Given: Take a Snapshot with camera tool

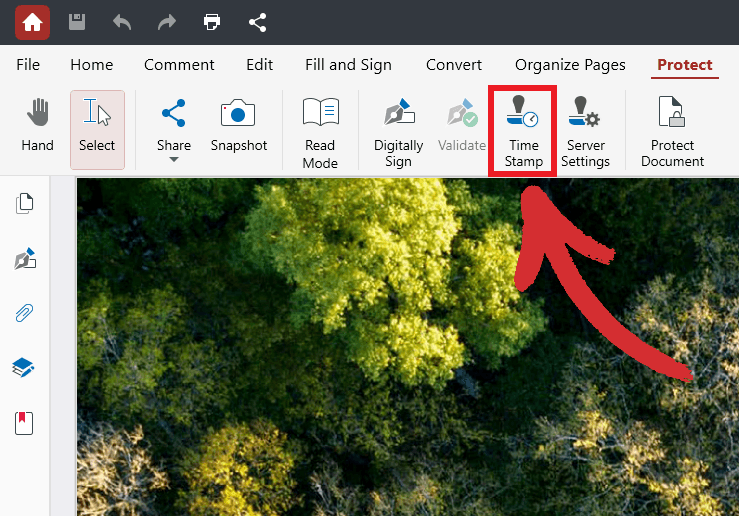Looking at the screenshot, I should coord(238,125).
